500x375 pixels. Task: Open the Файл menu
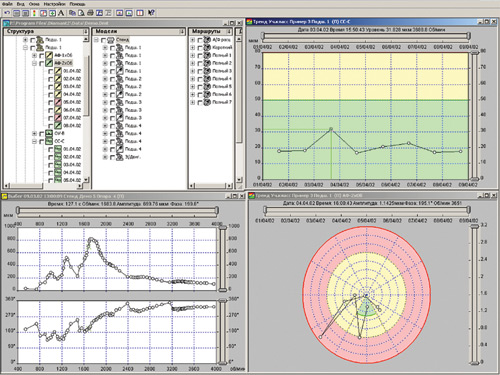coord(7,4)
